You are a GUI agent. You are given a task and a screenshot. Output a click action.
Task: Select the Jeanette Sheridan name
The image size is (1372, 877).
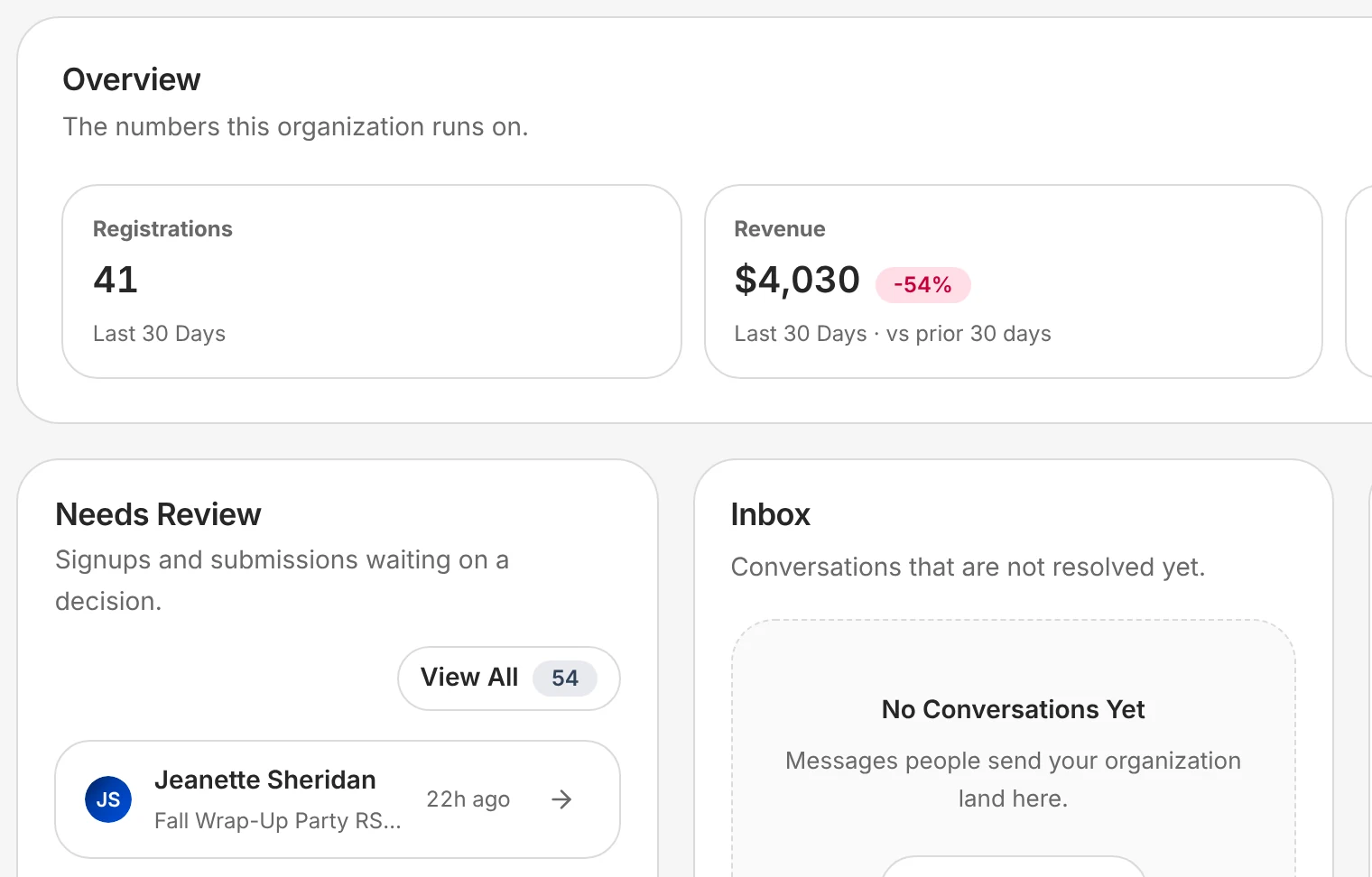pos(265,780)
